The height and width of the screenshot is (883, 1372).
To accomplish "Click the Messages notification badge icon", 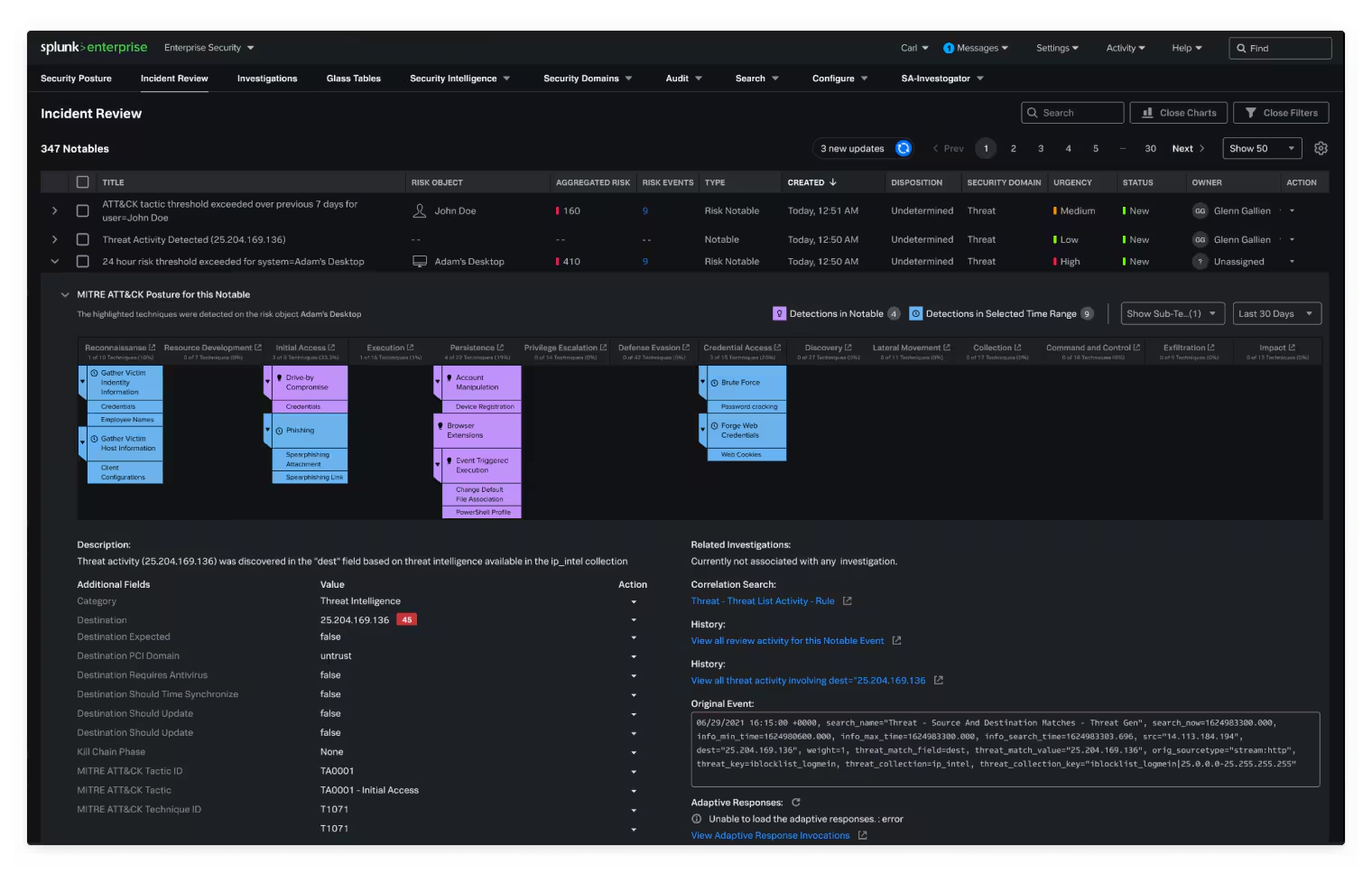I will pos(949,48).
